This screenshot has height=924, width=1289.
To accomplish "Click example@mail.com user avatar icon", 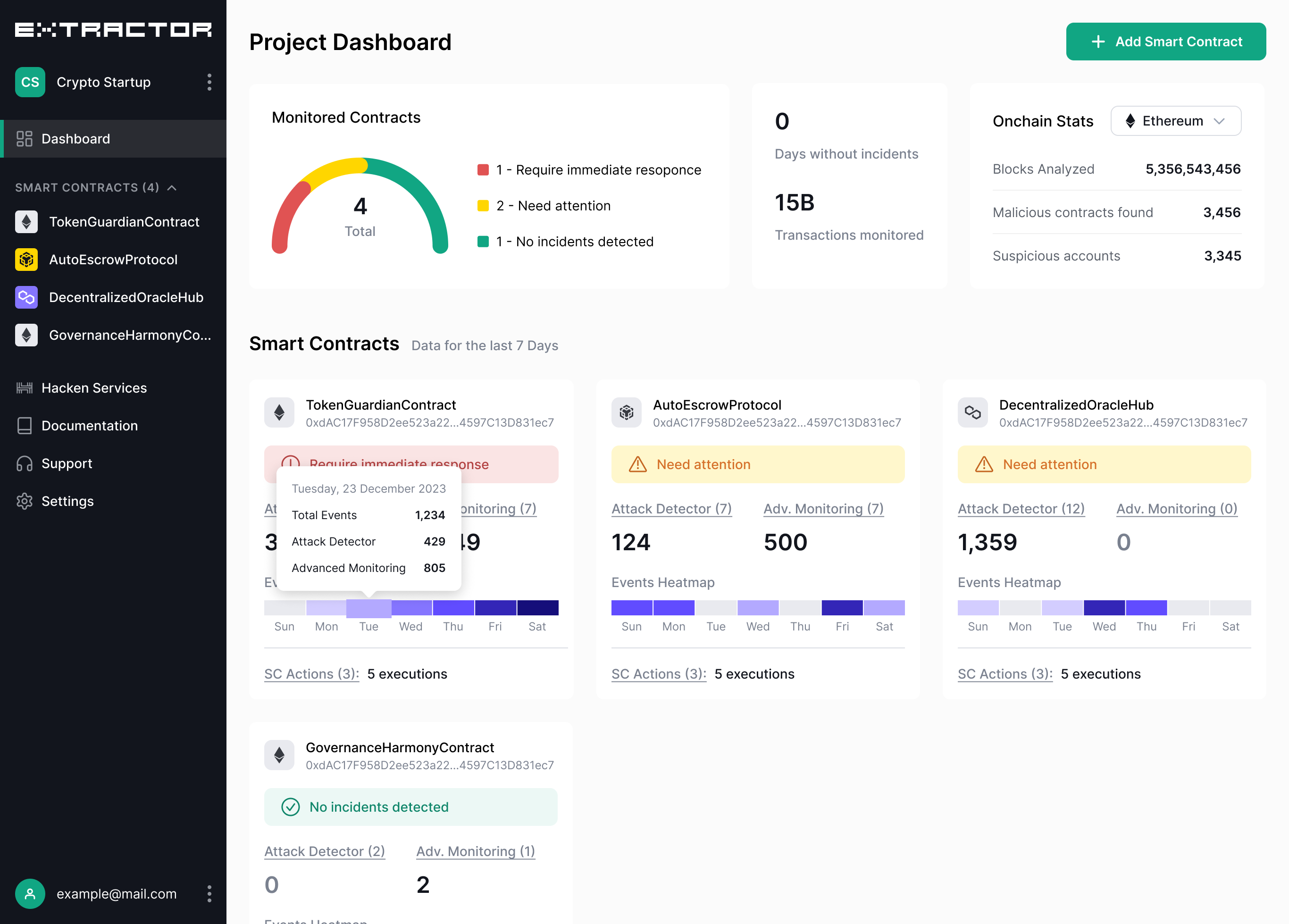I will pyautogui.click(x=30, y=894).
